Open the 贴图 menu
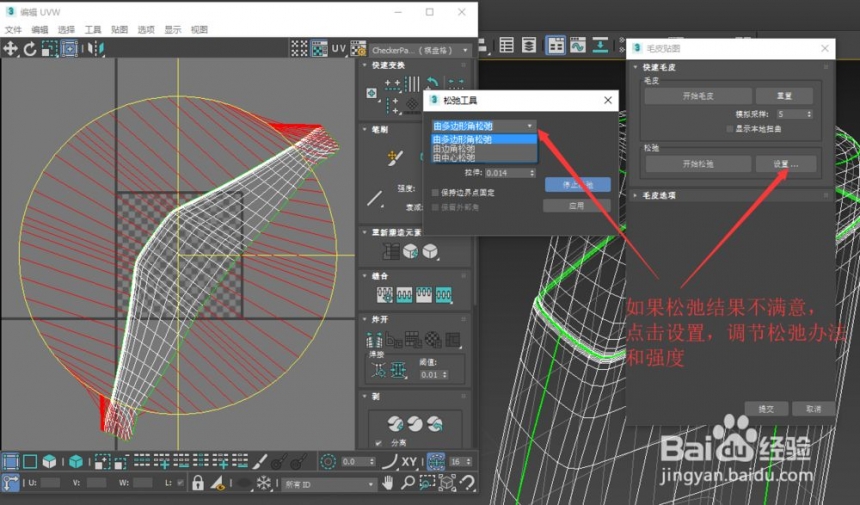The image size is (860, 505). coord(119,30)
